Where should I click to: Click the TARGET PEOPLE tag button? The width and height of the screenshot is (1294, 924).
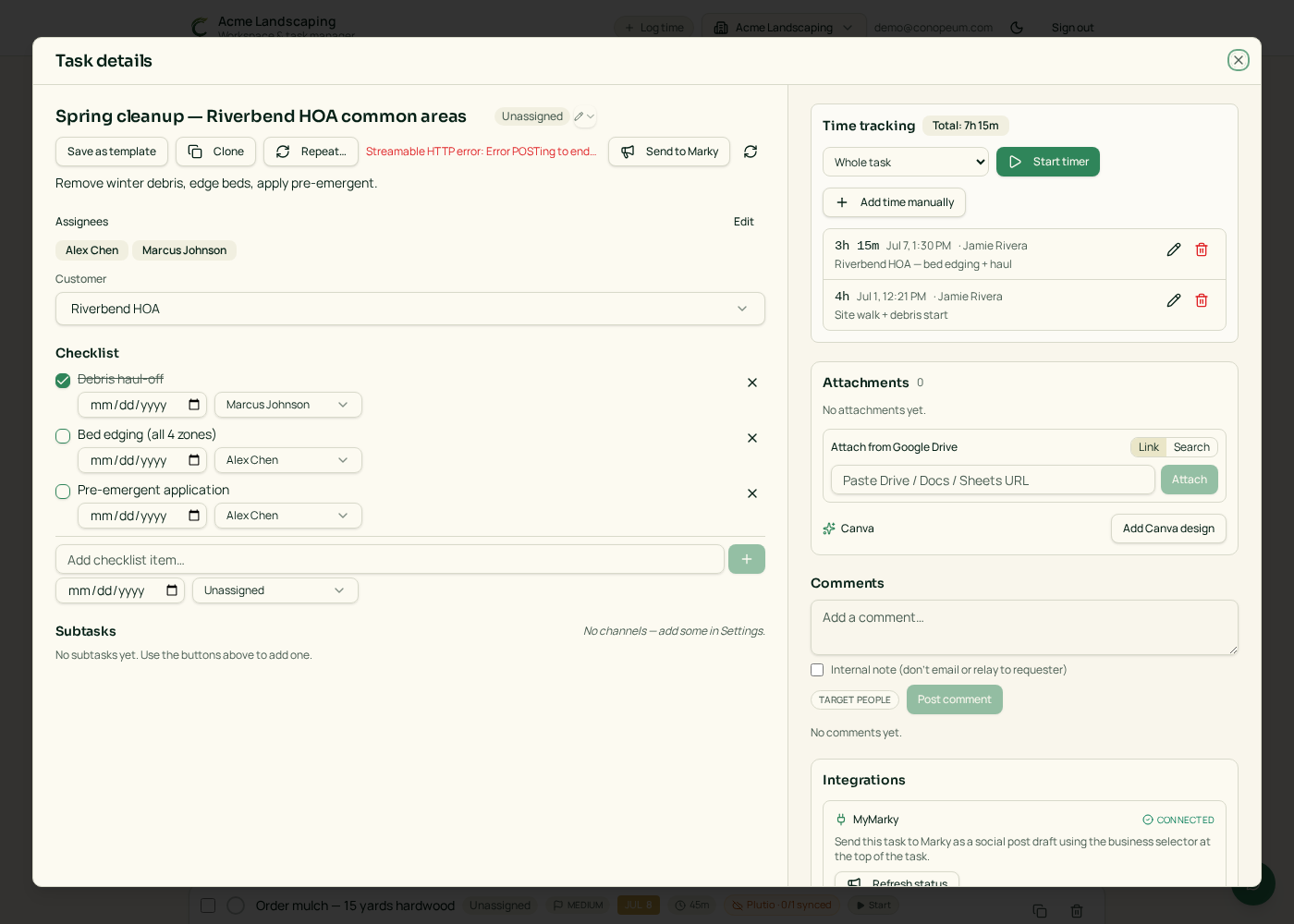tap(855, 699)
